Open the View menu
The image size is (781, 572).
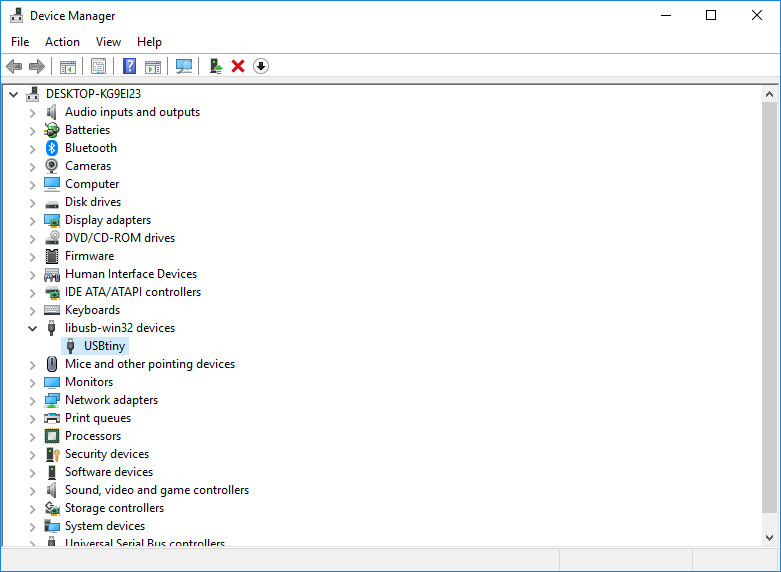pos(108,42)
